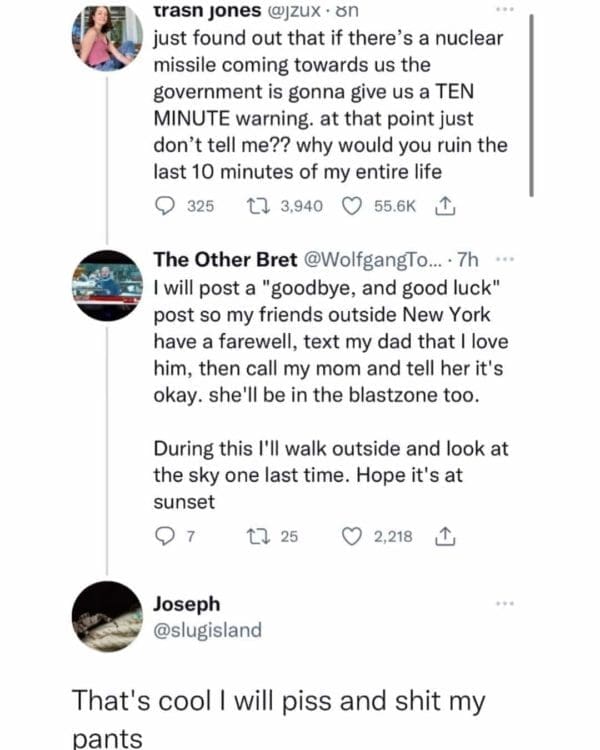This screenshot has width=600, height=750.
Task: Like The Other Bret's tweet with 2,218 likes
Action: pyautogui.click(x=351, y=538)
